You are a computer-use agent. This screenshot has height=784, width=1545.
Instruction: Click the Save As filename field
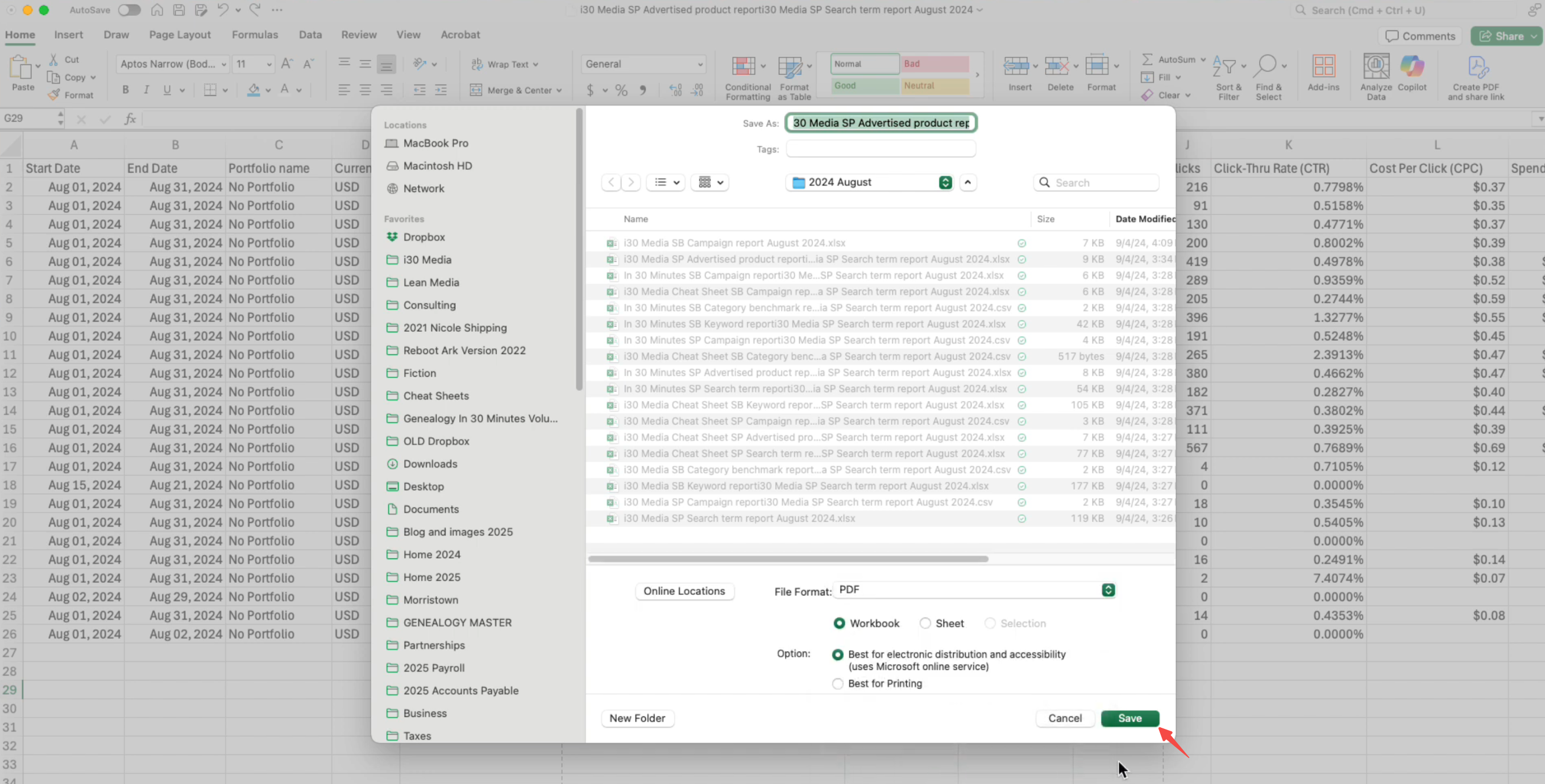pyautogui.click(x=881, y=123)
